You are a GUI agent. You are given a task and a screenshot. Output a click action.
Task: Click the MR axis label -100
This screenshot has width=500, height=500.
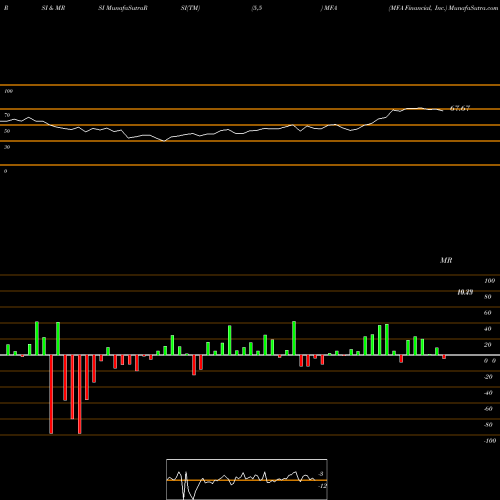490,441
